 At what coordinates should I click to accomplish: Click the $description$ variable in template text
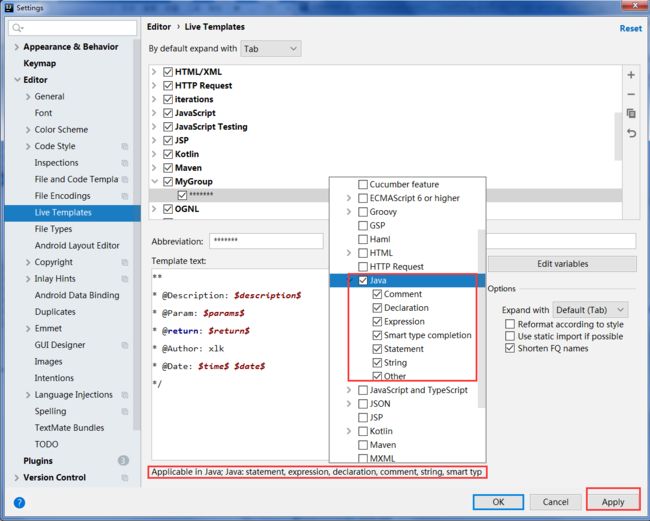[x=267, y=296]
